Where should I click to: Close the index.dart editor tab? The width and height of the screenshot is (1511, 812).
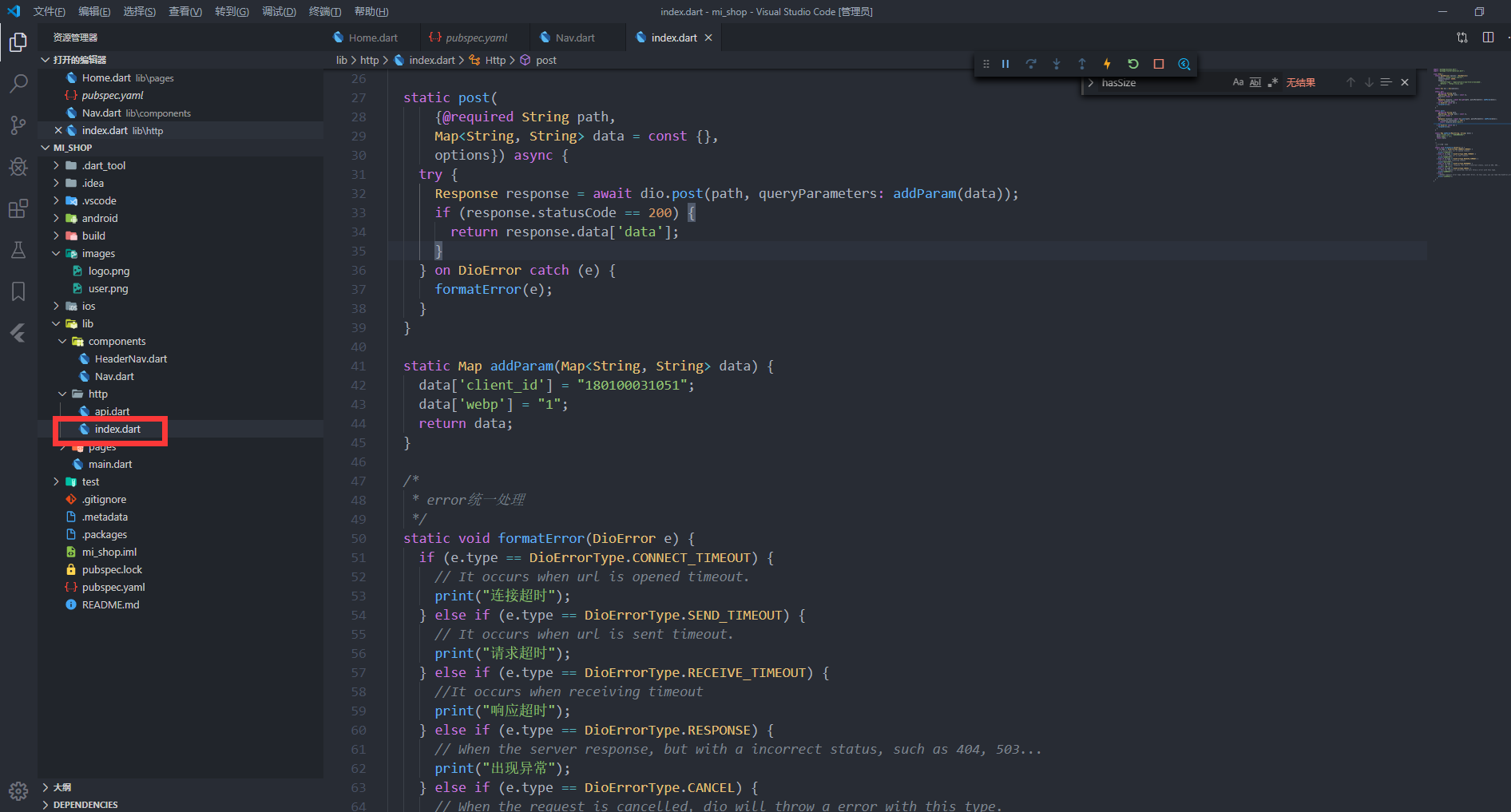tap(708, 38)
